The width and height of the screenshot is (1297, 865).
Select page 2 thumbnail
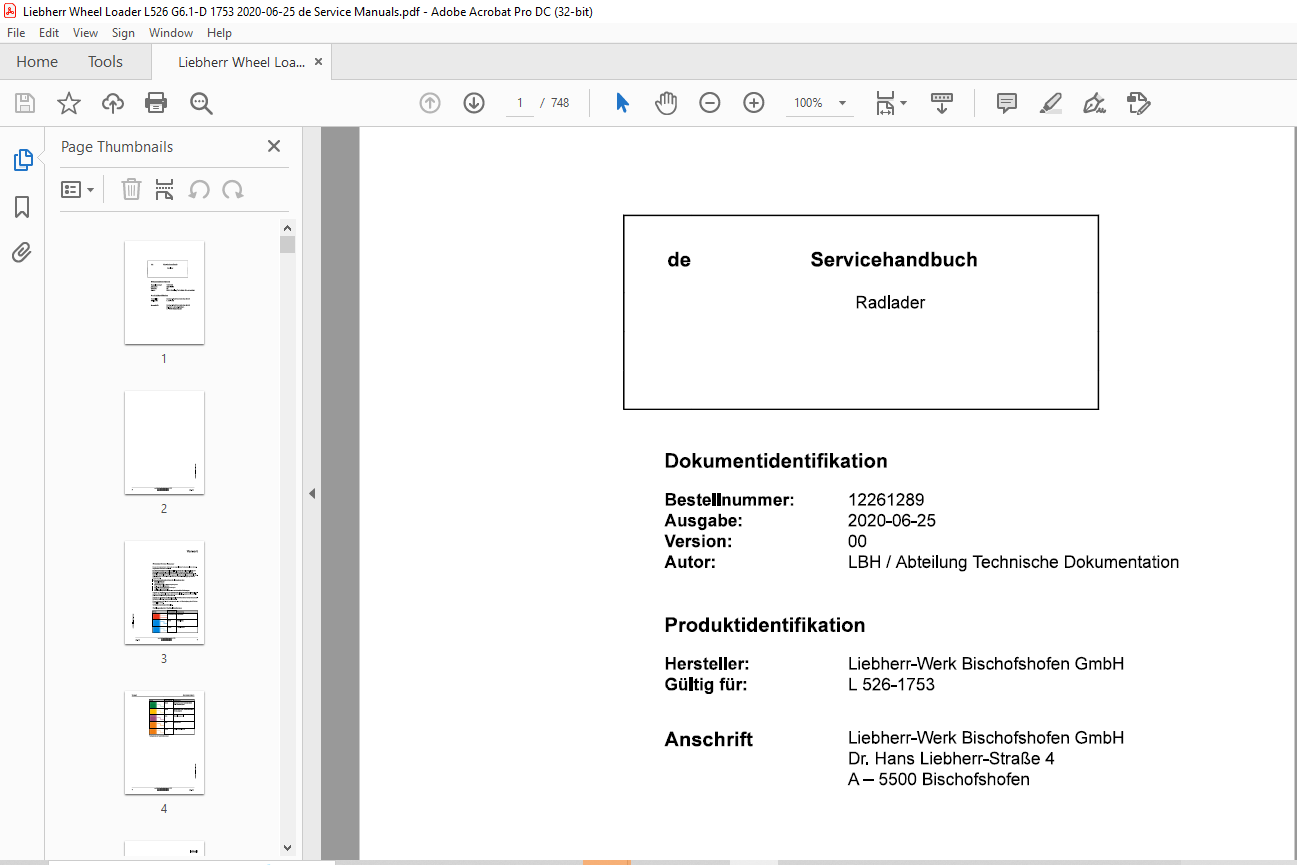pos(164,443)
